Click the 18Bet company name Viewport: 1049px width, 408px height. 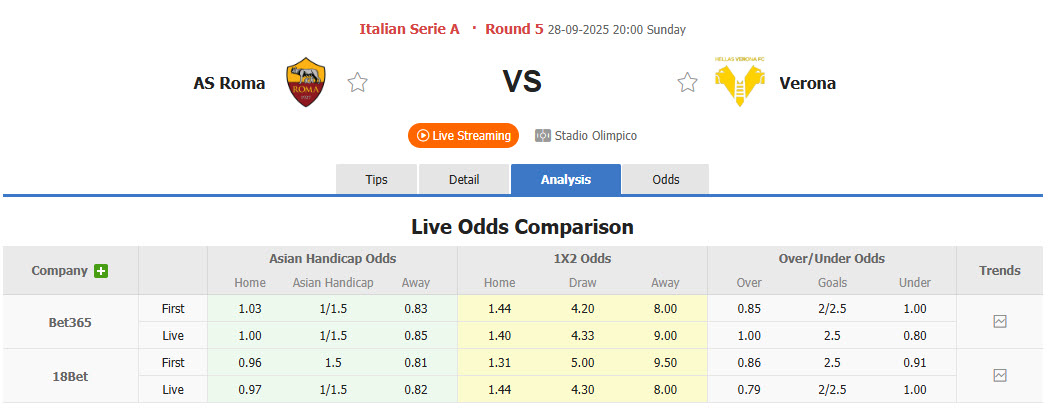click(x=69, y=376)
